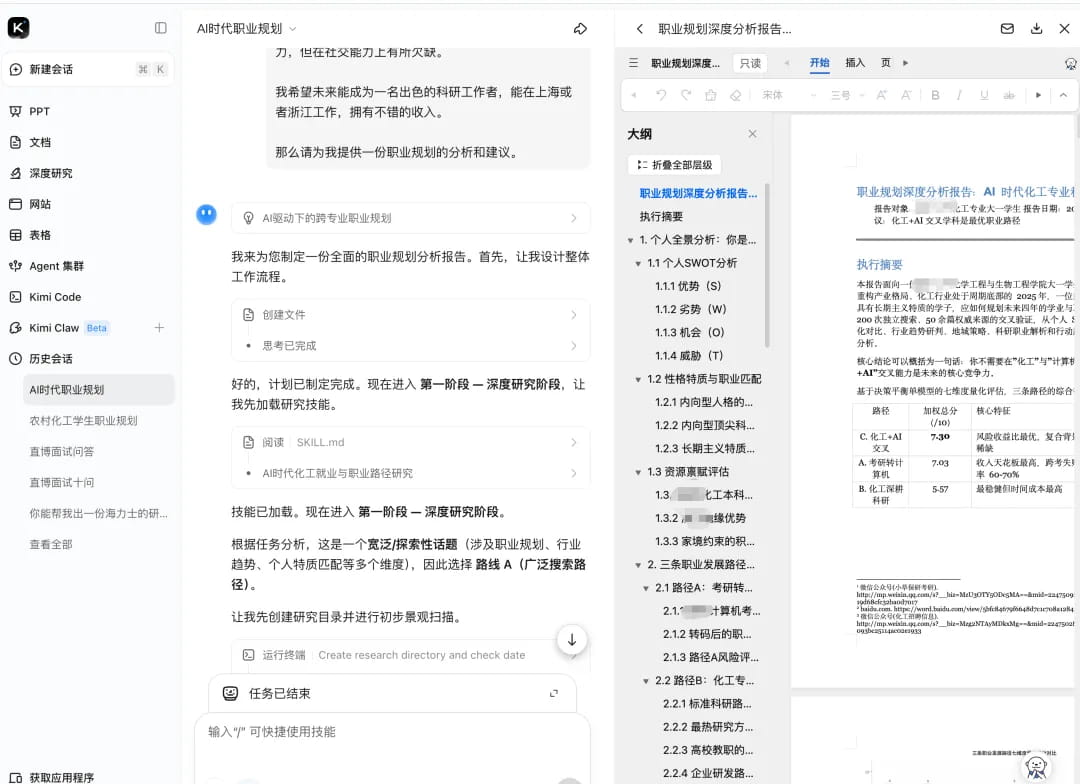Show more ribbon tabs with right arrow
This screenshot has height=784, width=1080.
tap(906, 63)
